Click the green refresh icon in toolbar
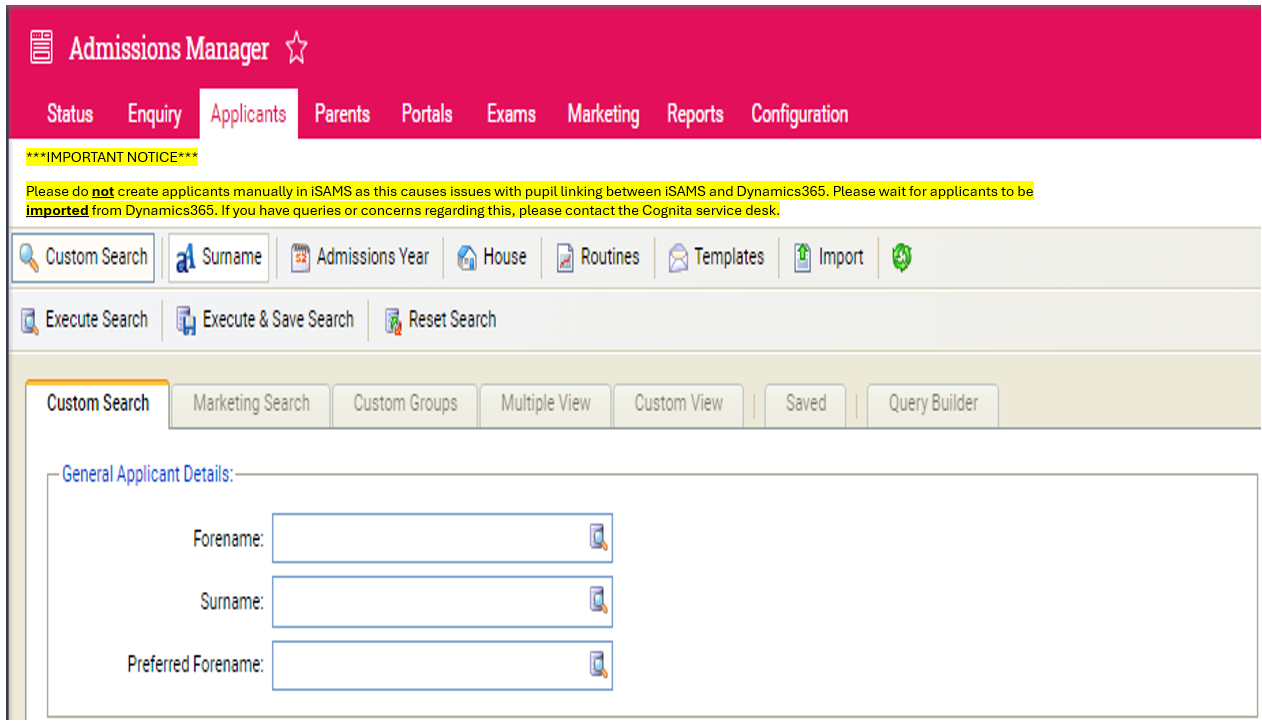1262x723 pixels. click(901, 258)
